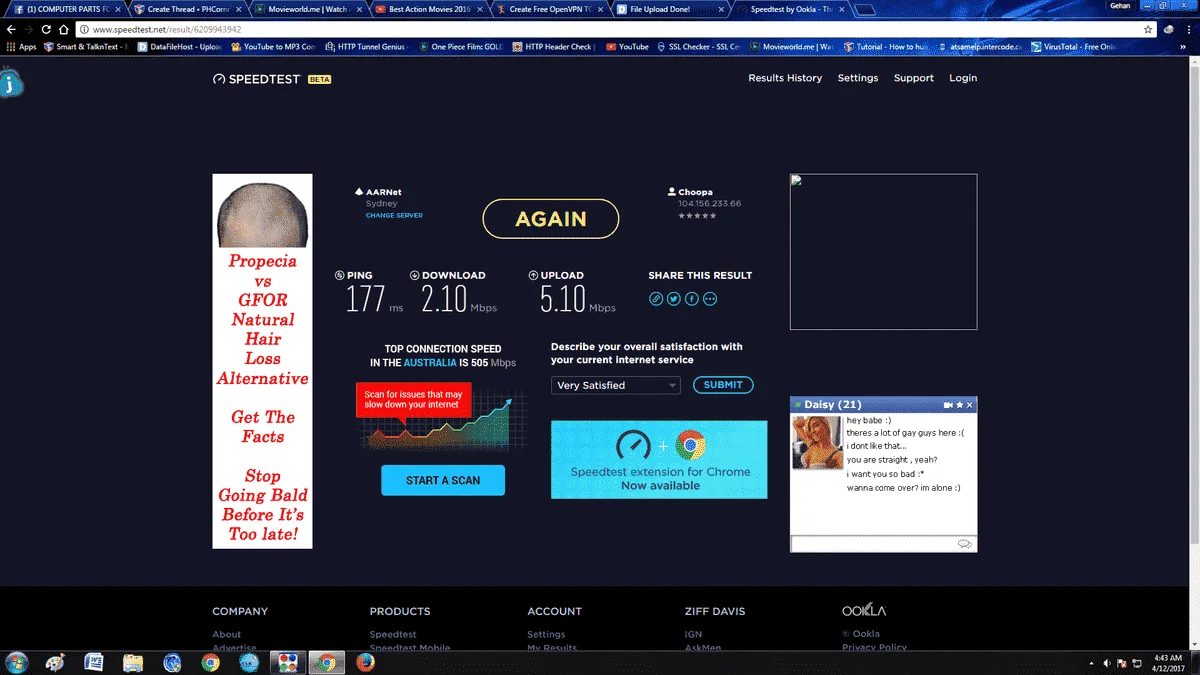1200x675 pixels.
Task: Open Firefox from taskbar
Action: point(365,662)
